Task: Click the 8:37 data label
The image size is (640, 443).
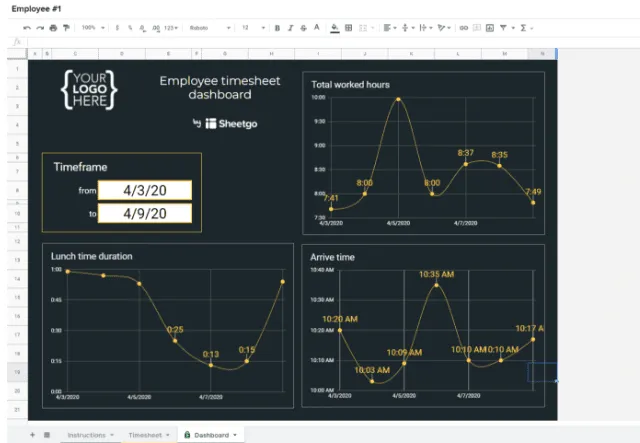Action: click(x=465, y=153)
